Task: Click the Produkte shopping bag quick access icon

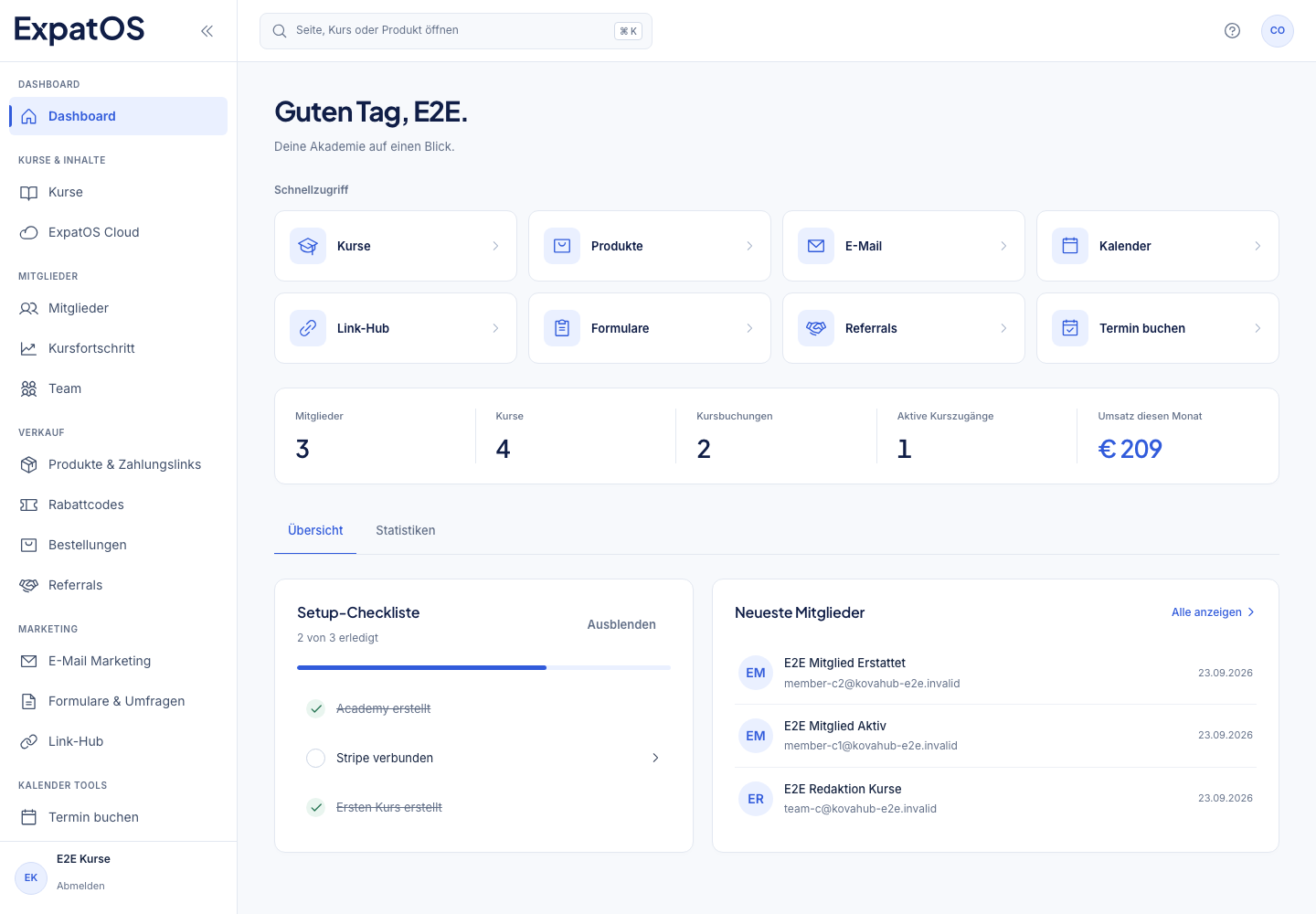Action: 562,246
